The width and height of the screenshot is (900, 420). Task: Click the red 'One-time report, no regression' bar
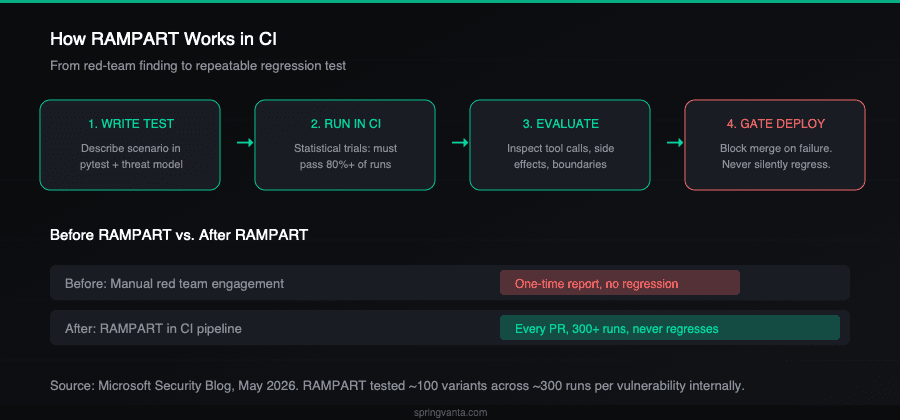[620, 283]
